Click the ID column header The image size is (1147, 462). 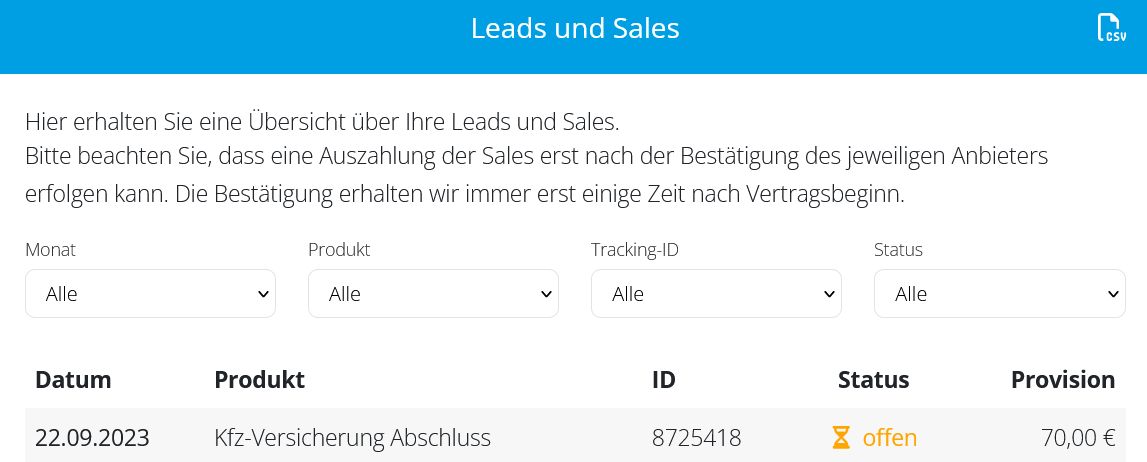tap(663, 379)
